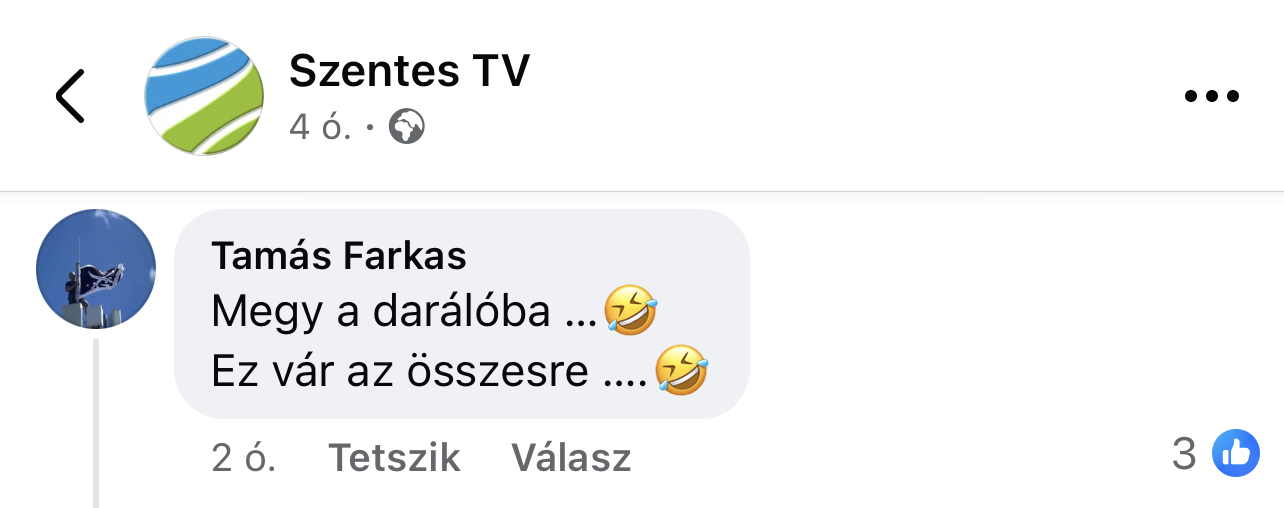Tap the laughing emoji after 'darálóba'
Image resolution: width=1284 pixels, height=508 pixels.
[631, 312]
